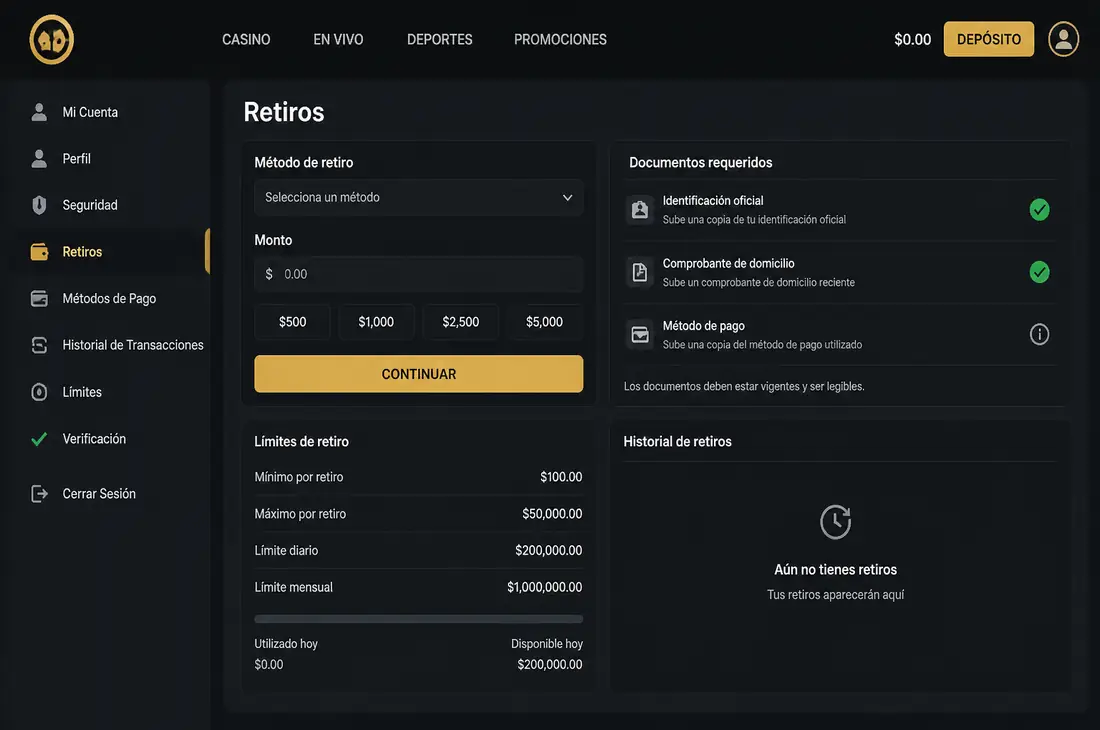Click the Comprobante de domicilio row title
The height and width of the screenshot is (730, 1100).
[728, 264]
